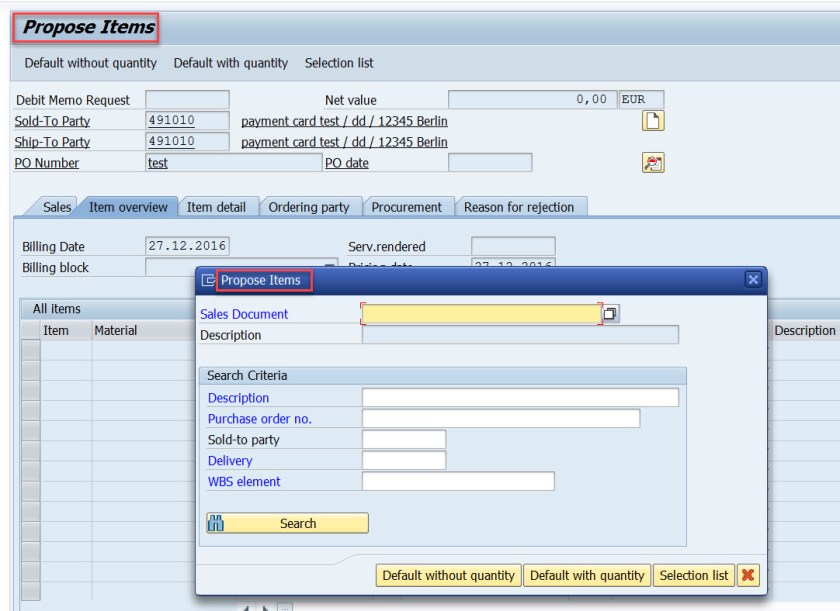Click the Serv.rendered date field
The image size is (840, 611).
pyautogui.click(x=513, y=246)
